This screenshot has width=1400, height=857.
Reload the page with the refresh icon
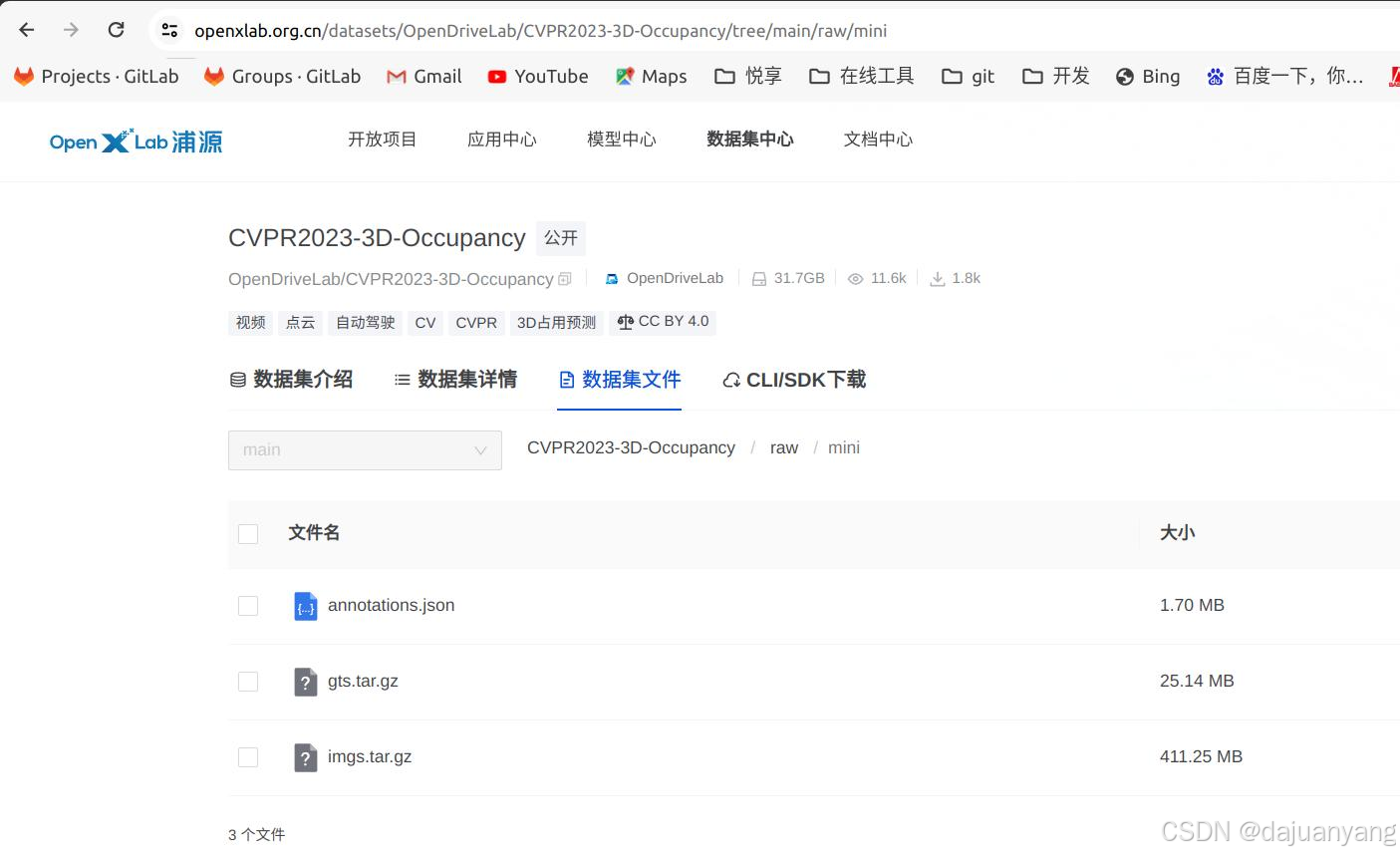point(116,30)
